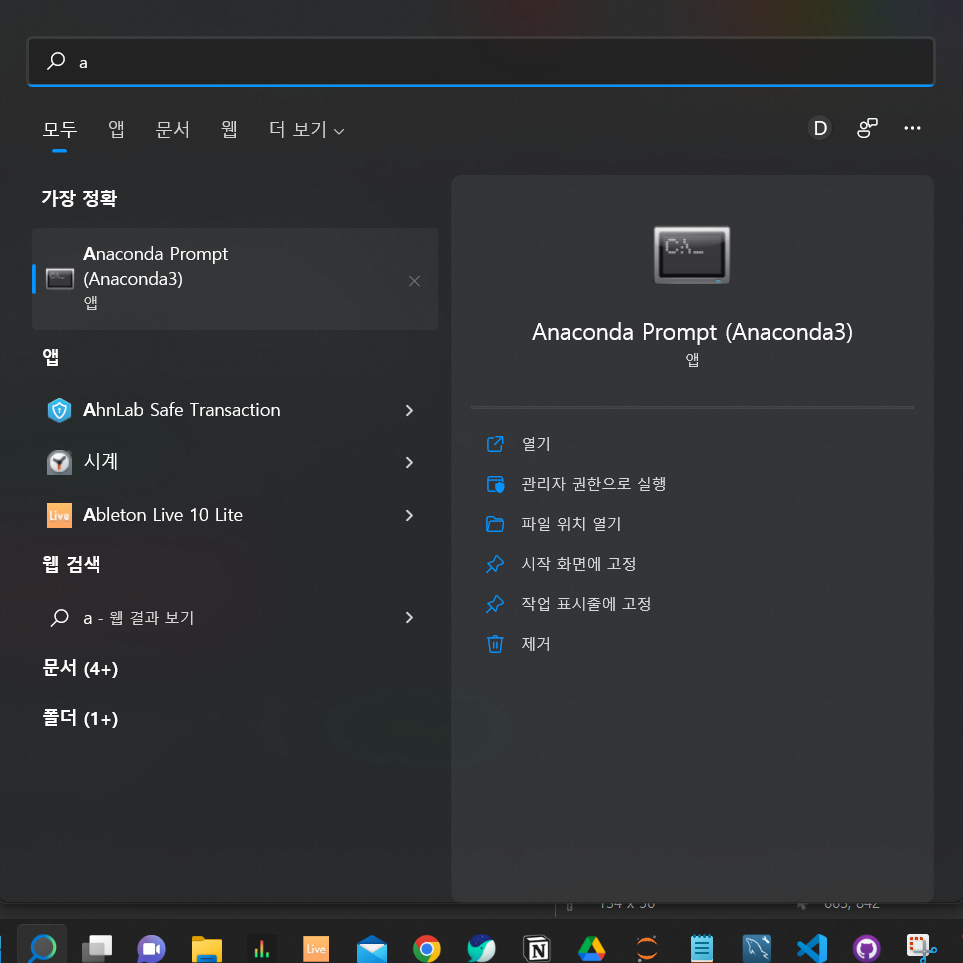Open Snipping Tool from the taskbar

coord(921,949)
